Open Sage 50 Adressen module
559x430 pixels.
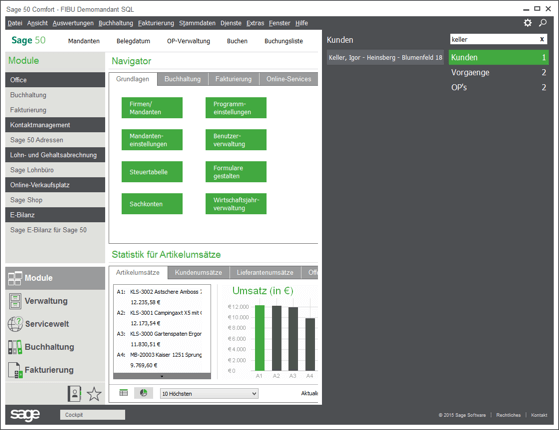[x=55, y=140]
